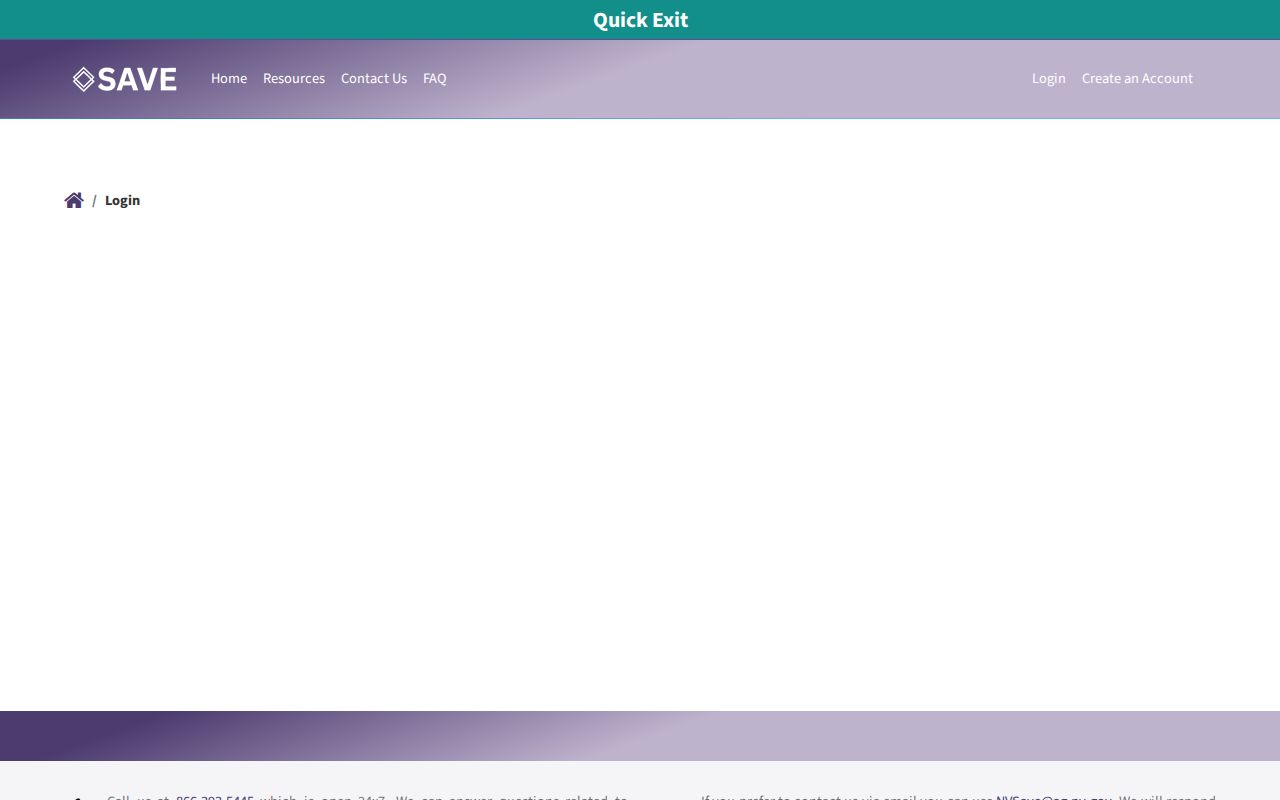Select Create an Account link
This screenshot has height=800, width=1280.
(1137, 78)
